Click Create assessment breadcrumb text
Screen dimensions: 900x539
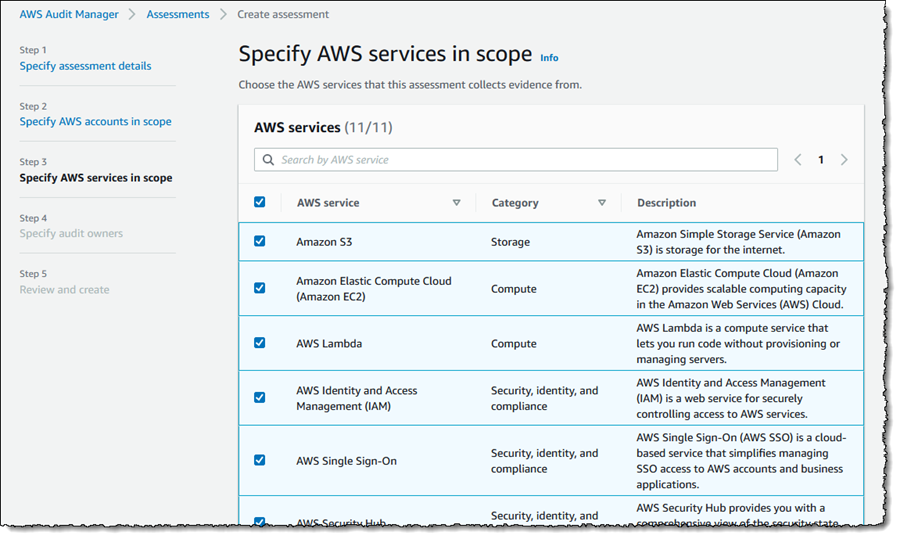click(x=283, y=14)
